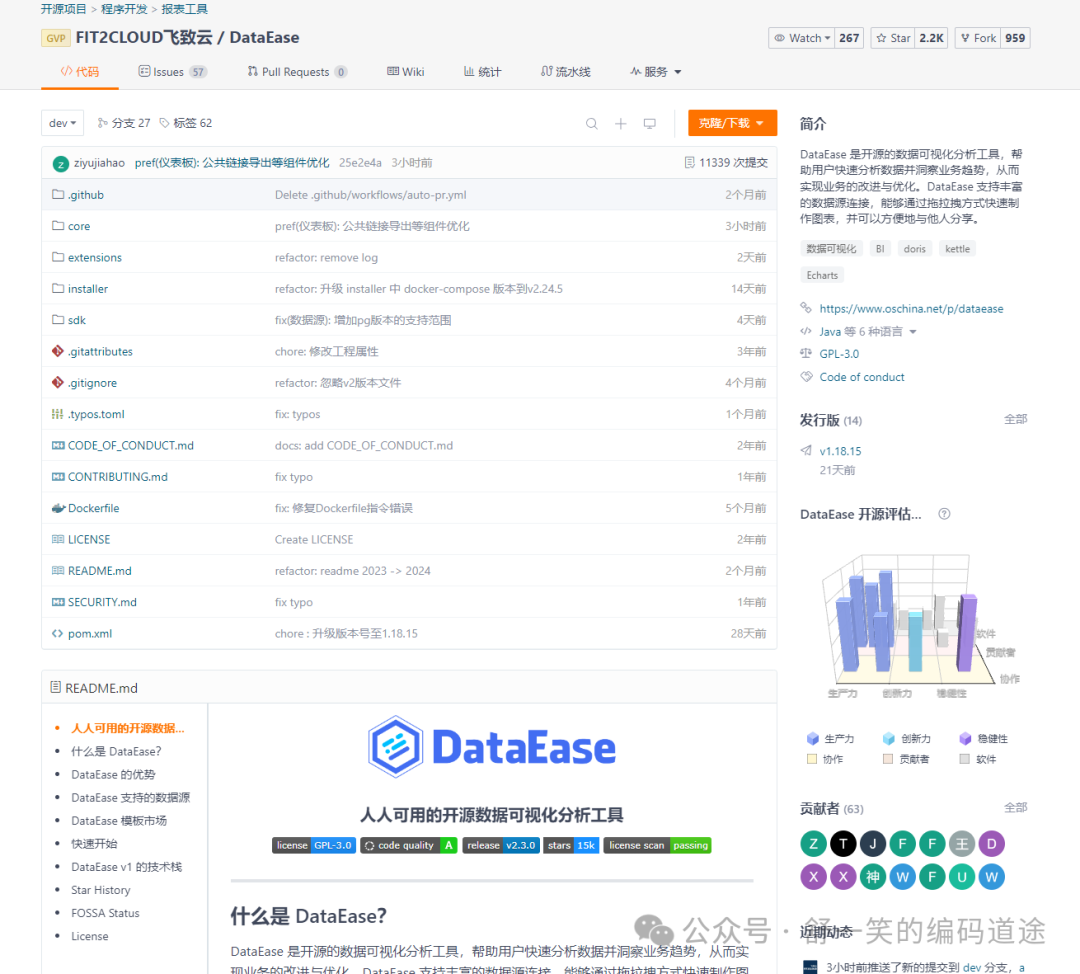Click the LICENSE file icon
The width and height of the screenshot is (1080, 974).
[x=58, y=539]
